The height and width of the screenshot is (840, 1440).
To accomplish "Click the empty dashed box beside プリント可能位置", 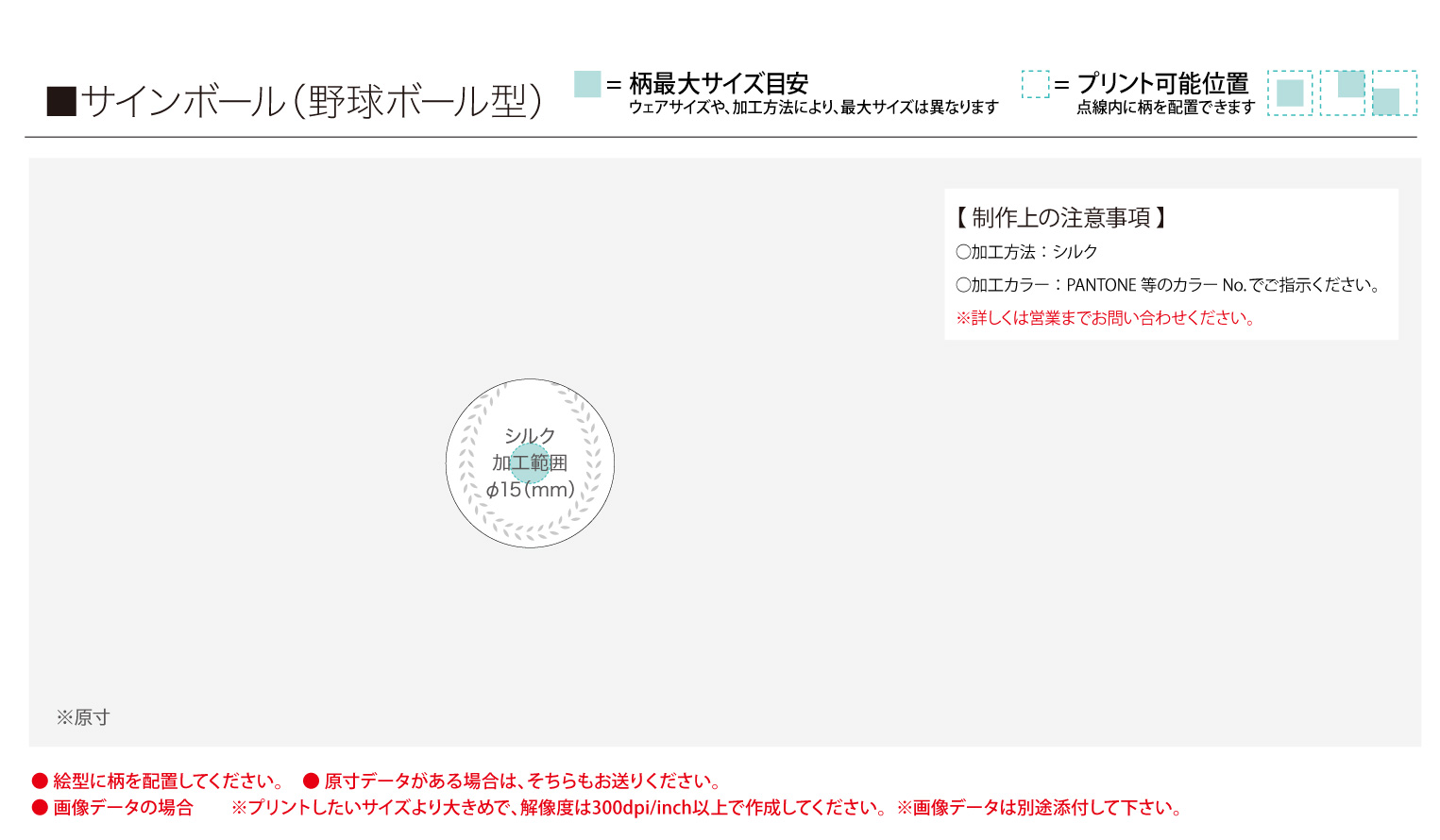I will [1035, 84].
